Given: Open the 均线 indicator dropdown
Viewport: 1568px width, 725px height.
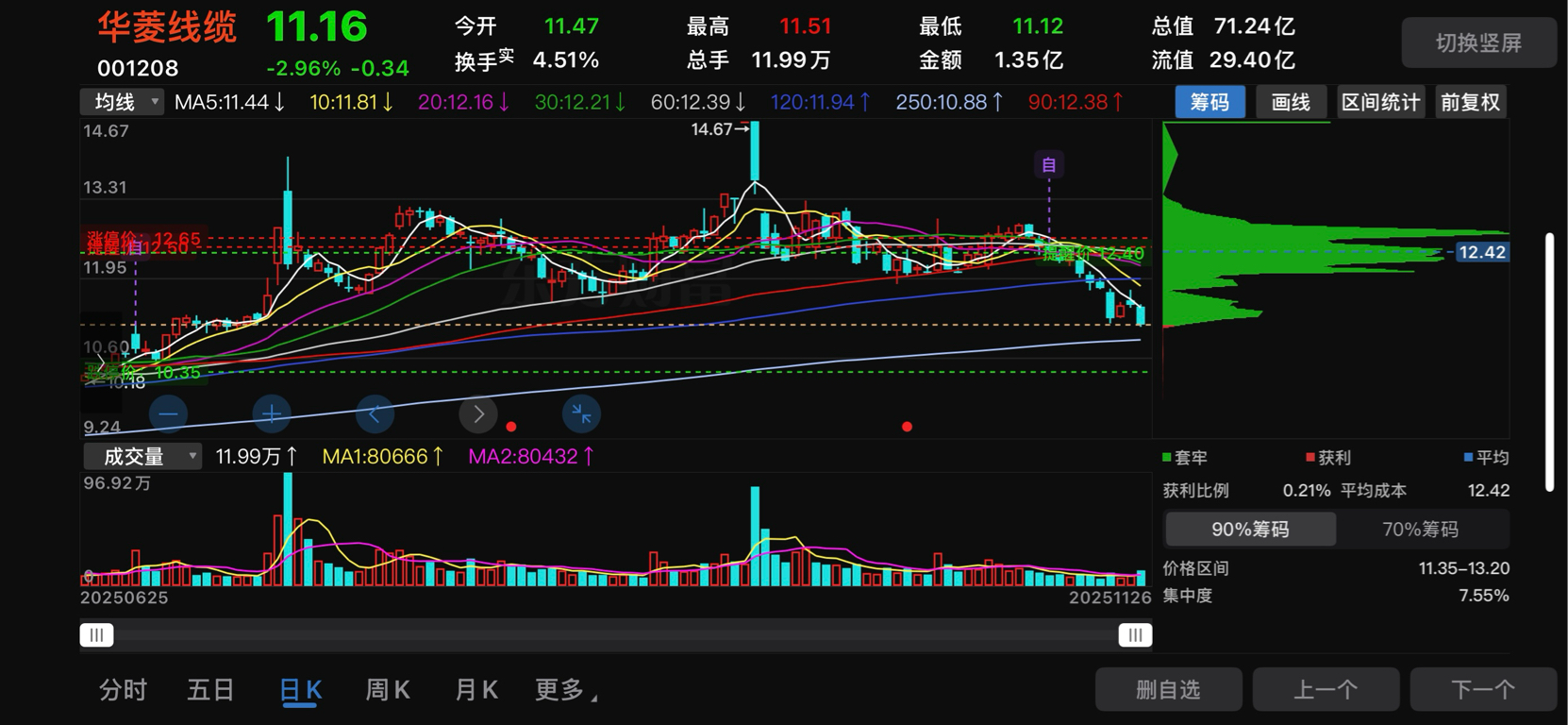Looking at the screenshot, I should point(123,102).
